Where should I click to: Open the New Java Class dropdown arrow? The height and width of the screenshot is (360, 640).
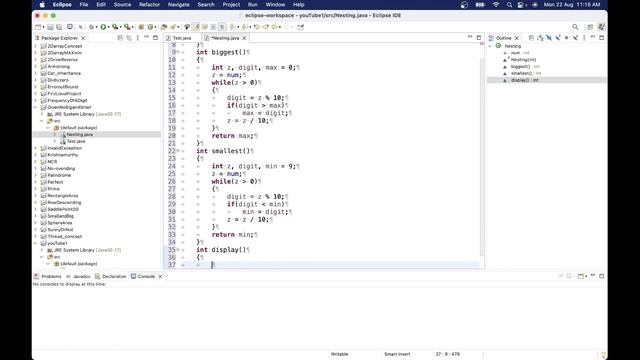coord(156,27)
